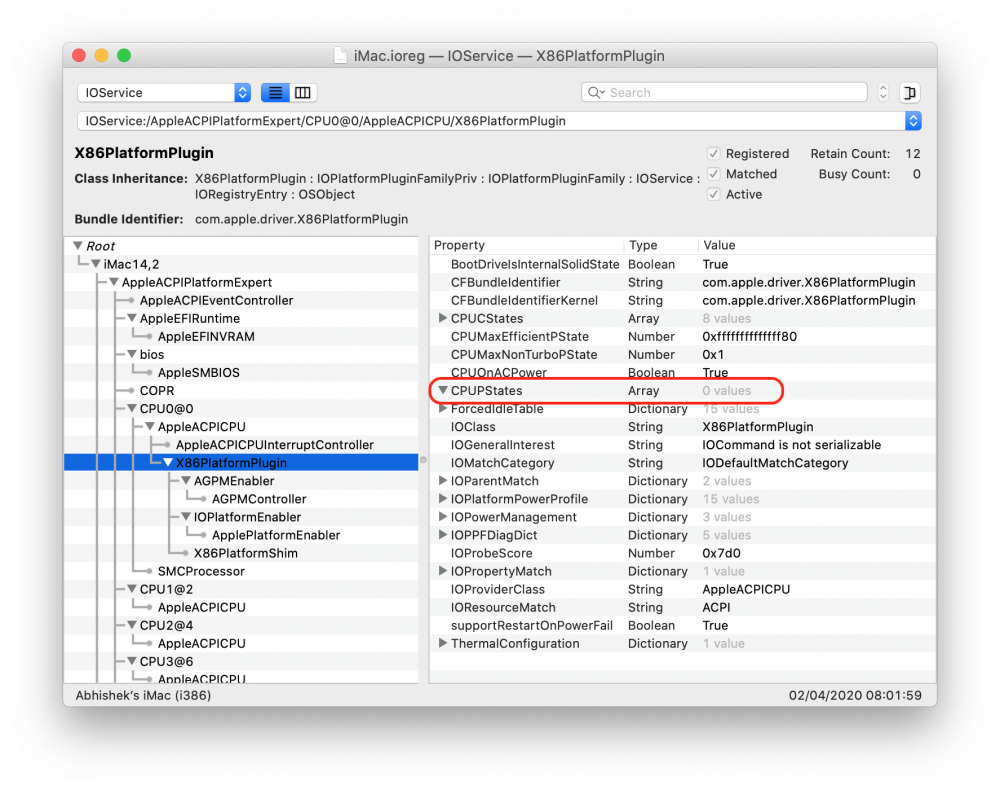This screenshot has height=790, width=1000.
Task: Collapse the bios node
Action: click(131, 354)
